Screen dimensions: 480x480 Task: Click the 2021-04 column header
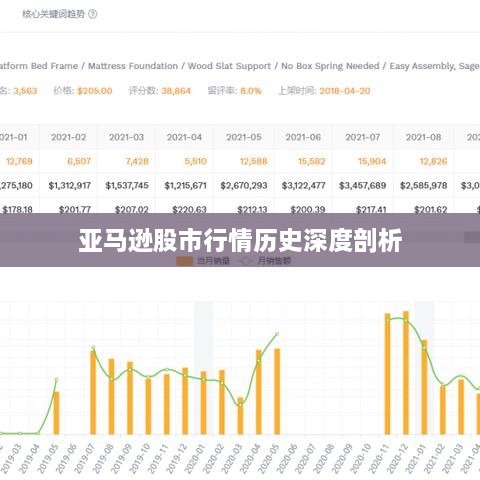point(184,137)
